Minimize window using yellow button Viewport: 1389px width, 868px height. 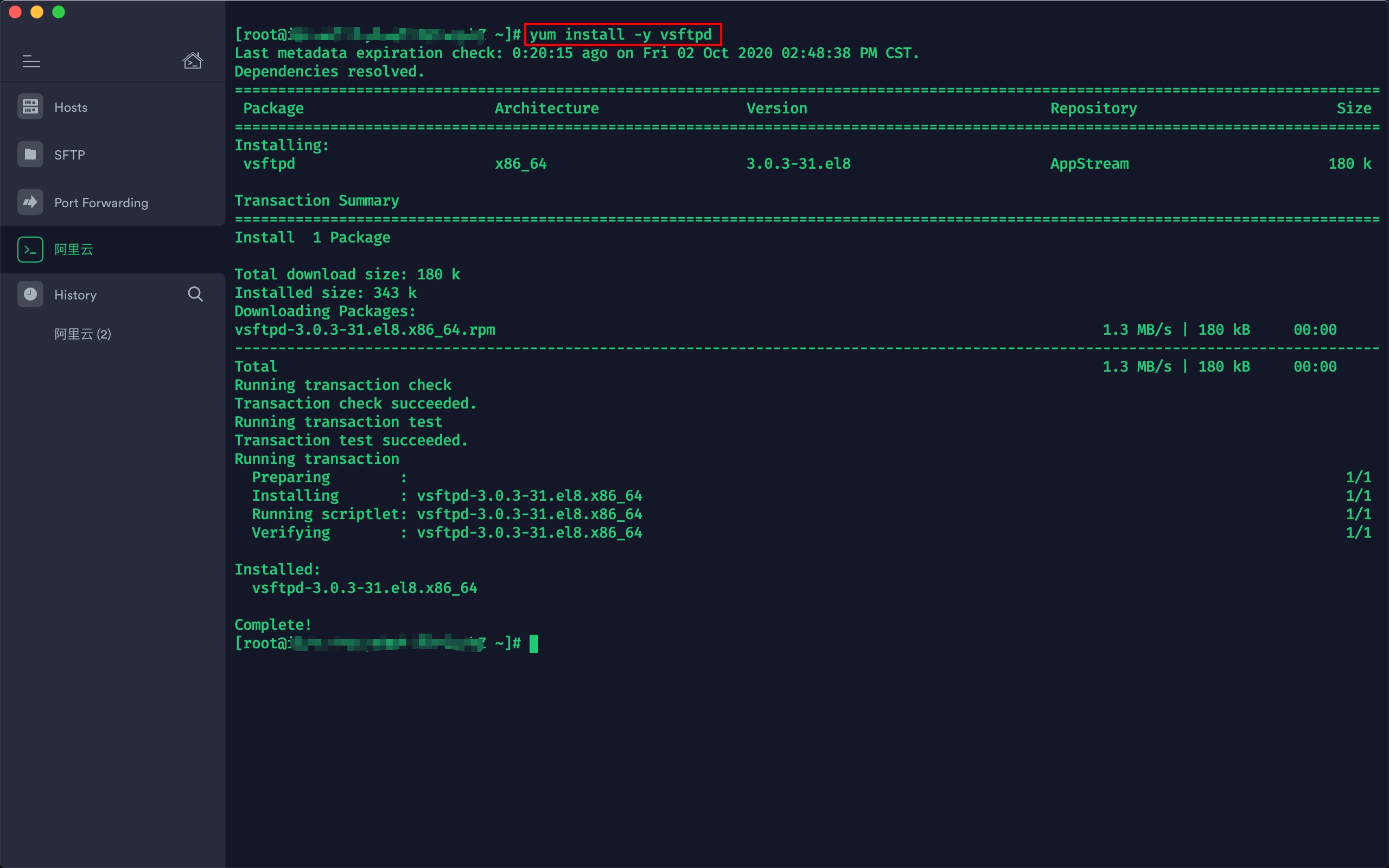click(x=37, y=12)
